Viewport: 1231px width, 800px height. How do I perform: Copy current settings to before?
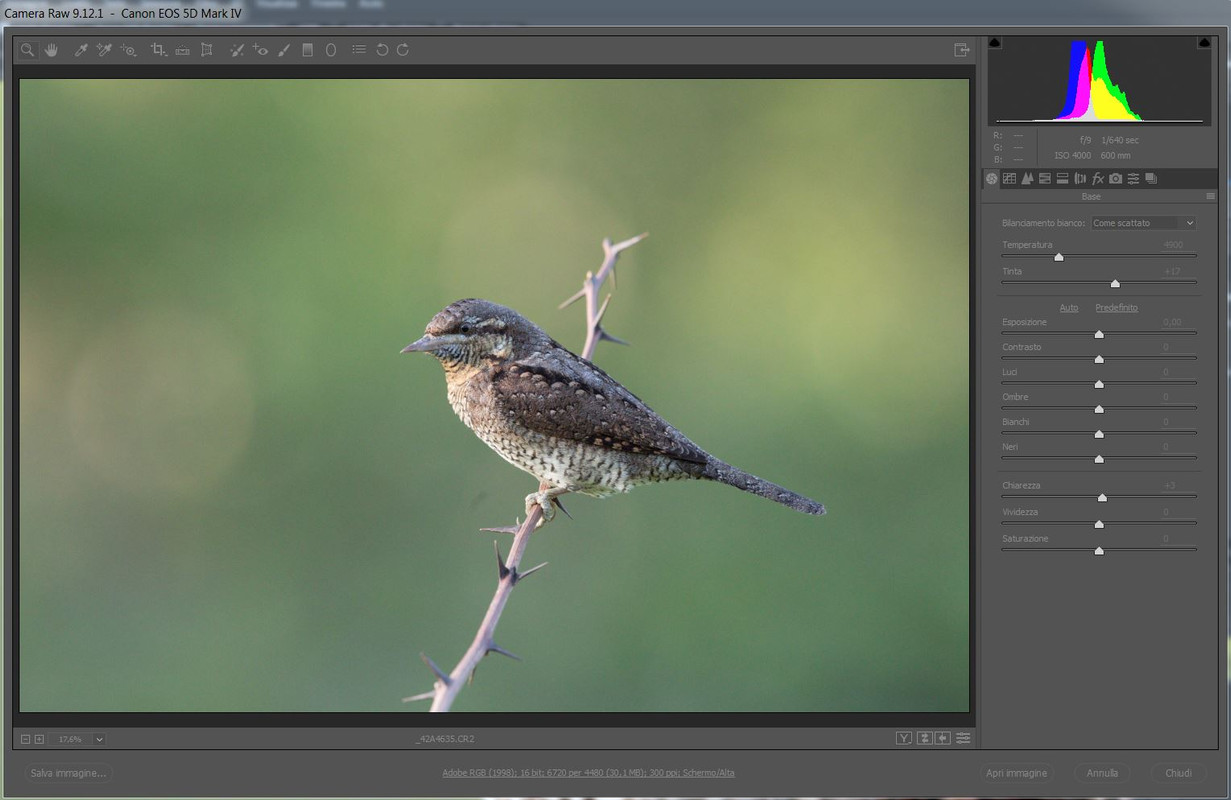[x=943, y=738]
